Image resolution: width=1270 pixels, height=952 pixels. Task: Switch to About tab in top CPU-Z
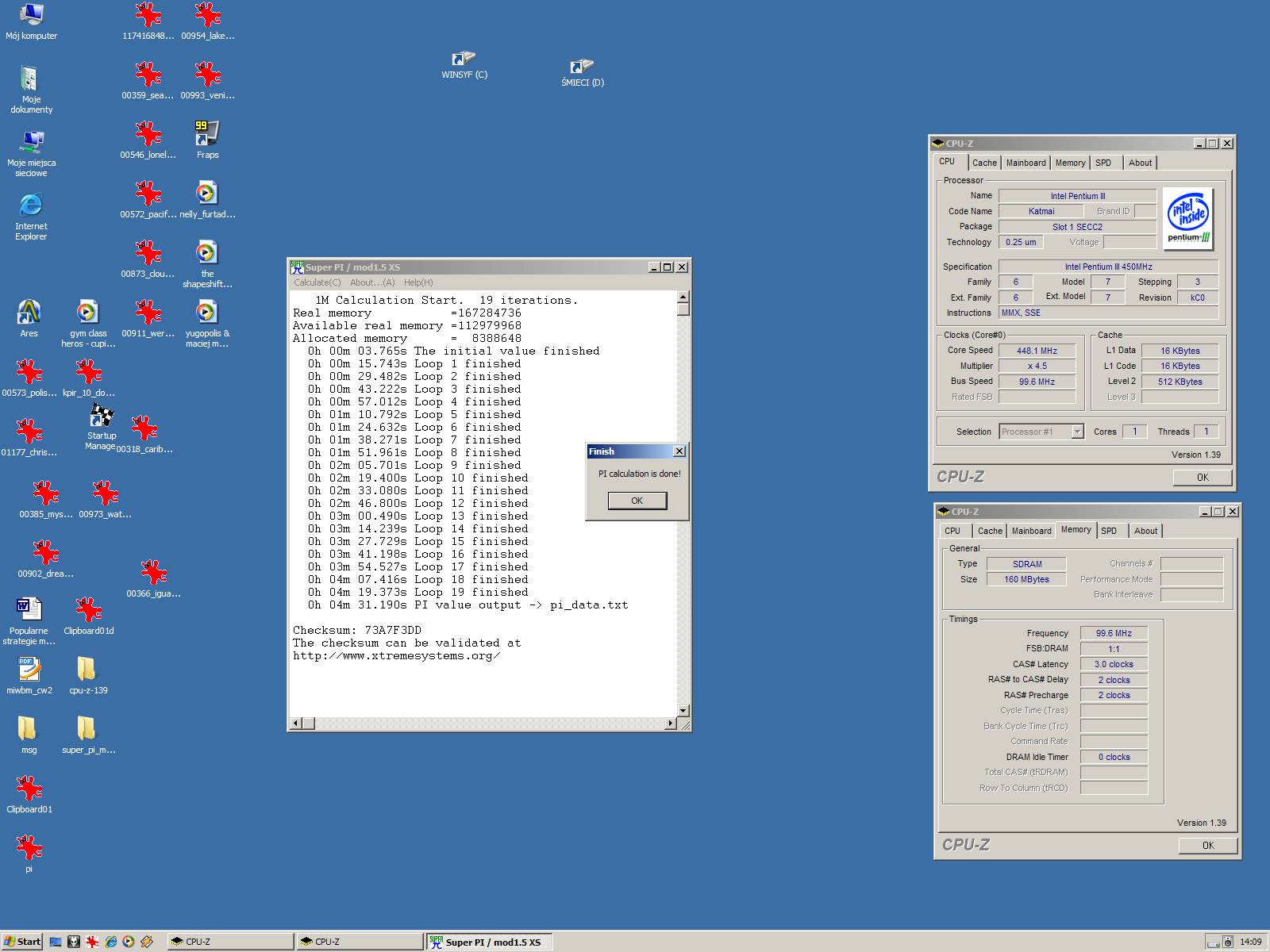[1140, 163]
